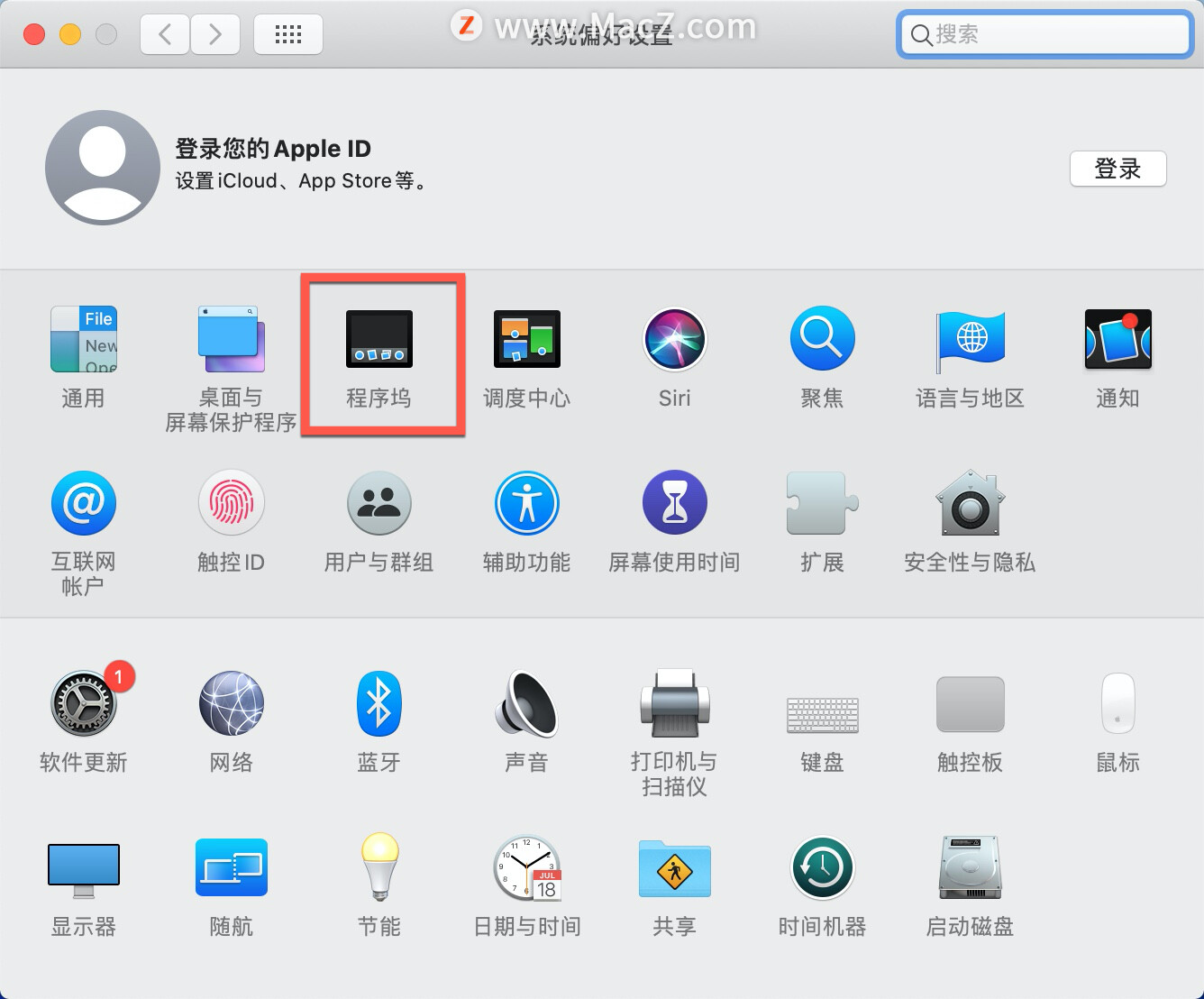Click the 登录 sign-in button
1204x999 pixels.
[x=1117, y=169]
